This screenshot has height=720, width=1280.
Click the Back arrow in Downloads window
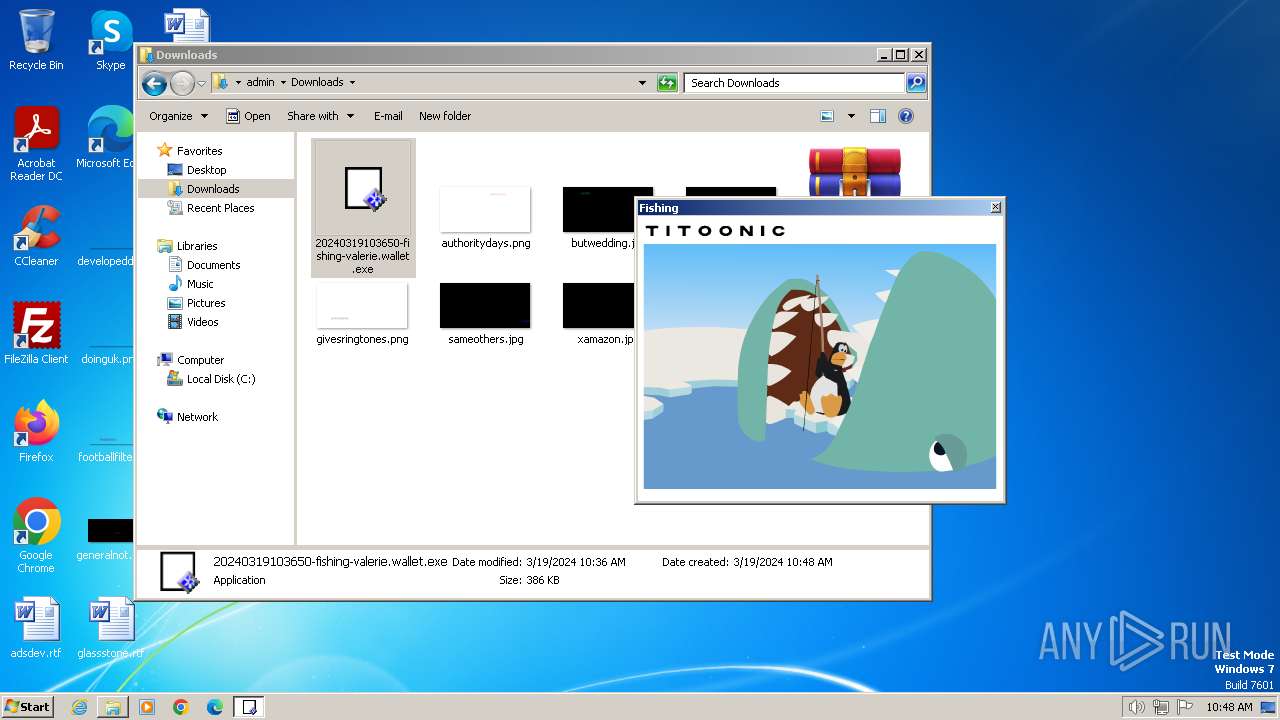(154, 83)
